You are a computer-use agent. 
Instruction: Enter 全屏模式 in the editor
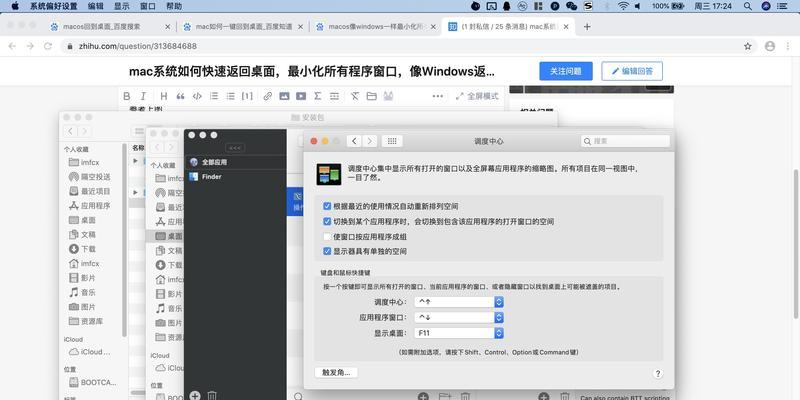click(477, 96)
